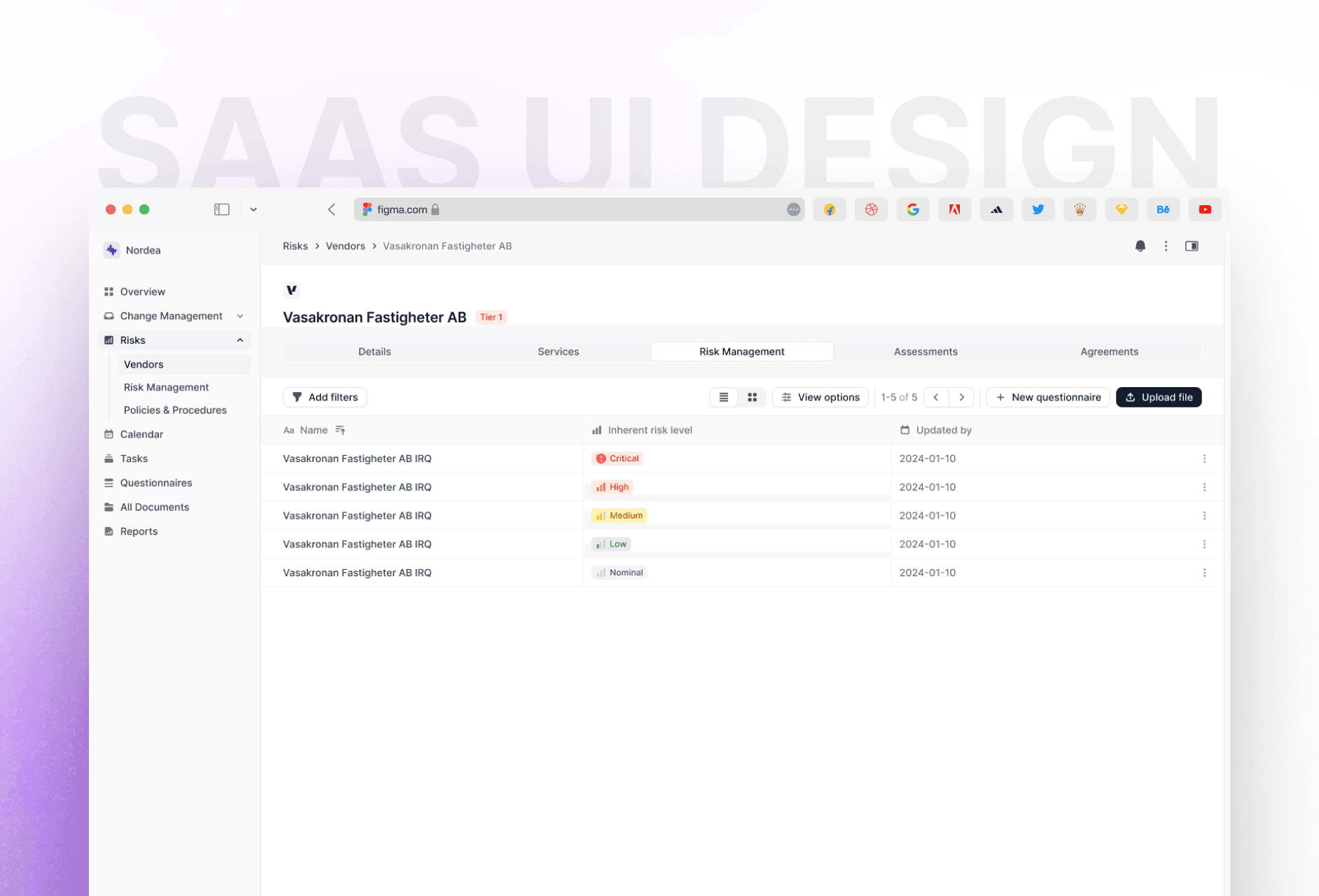Toggle the right side panel icon
The image size is (1319, 896).
click(1192, 246)
